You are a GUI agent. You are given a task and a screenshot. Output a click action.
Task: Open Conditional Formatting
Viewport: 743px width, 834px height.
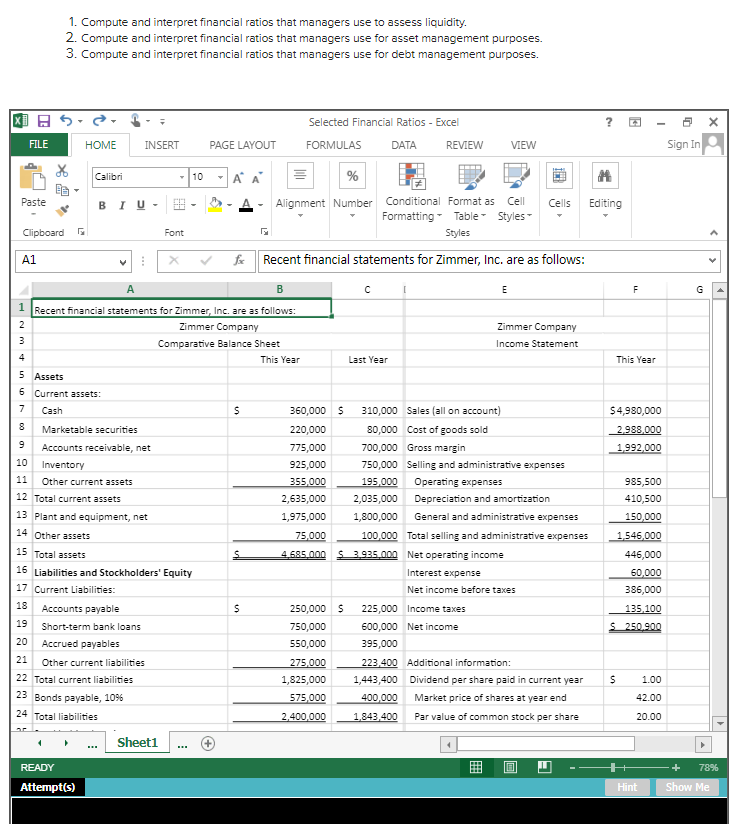(412, 193)
